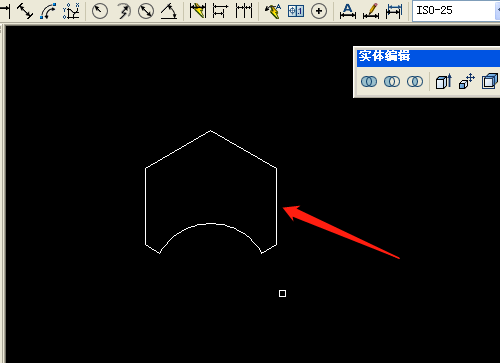
Task: Pick the right vertical edge of the shape
Action: point(276,206)
